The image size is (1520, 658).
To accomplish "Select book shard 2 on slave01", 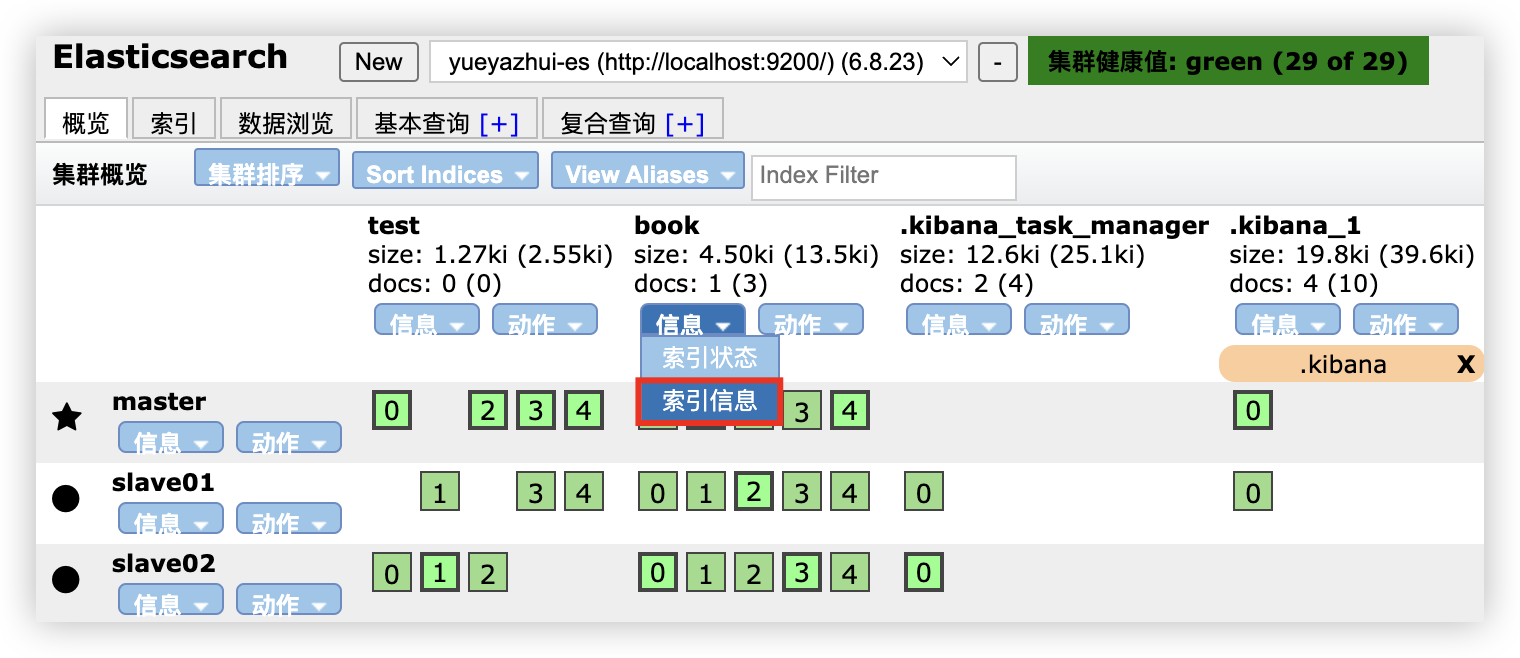I will (753, 492).
